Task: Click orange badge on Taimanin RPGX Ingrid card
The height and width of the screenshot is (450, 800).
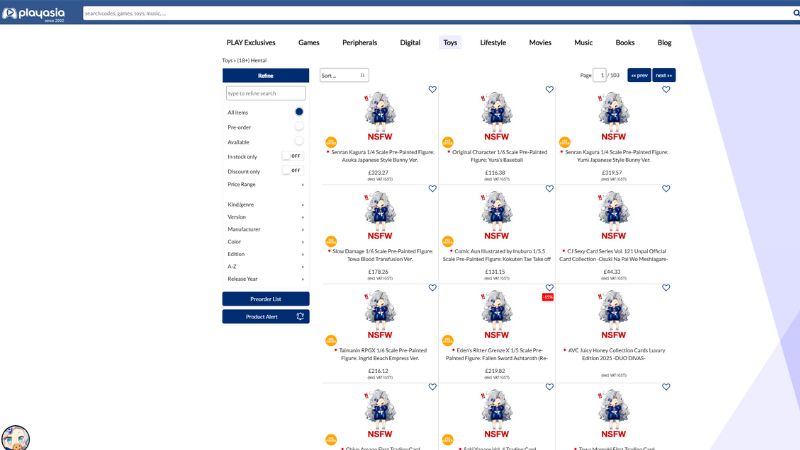Action: point(331,340)
